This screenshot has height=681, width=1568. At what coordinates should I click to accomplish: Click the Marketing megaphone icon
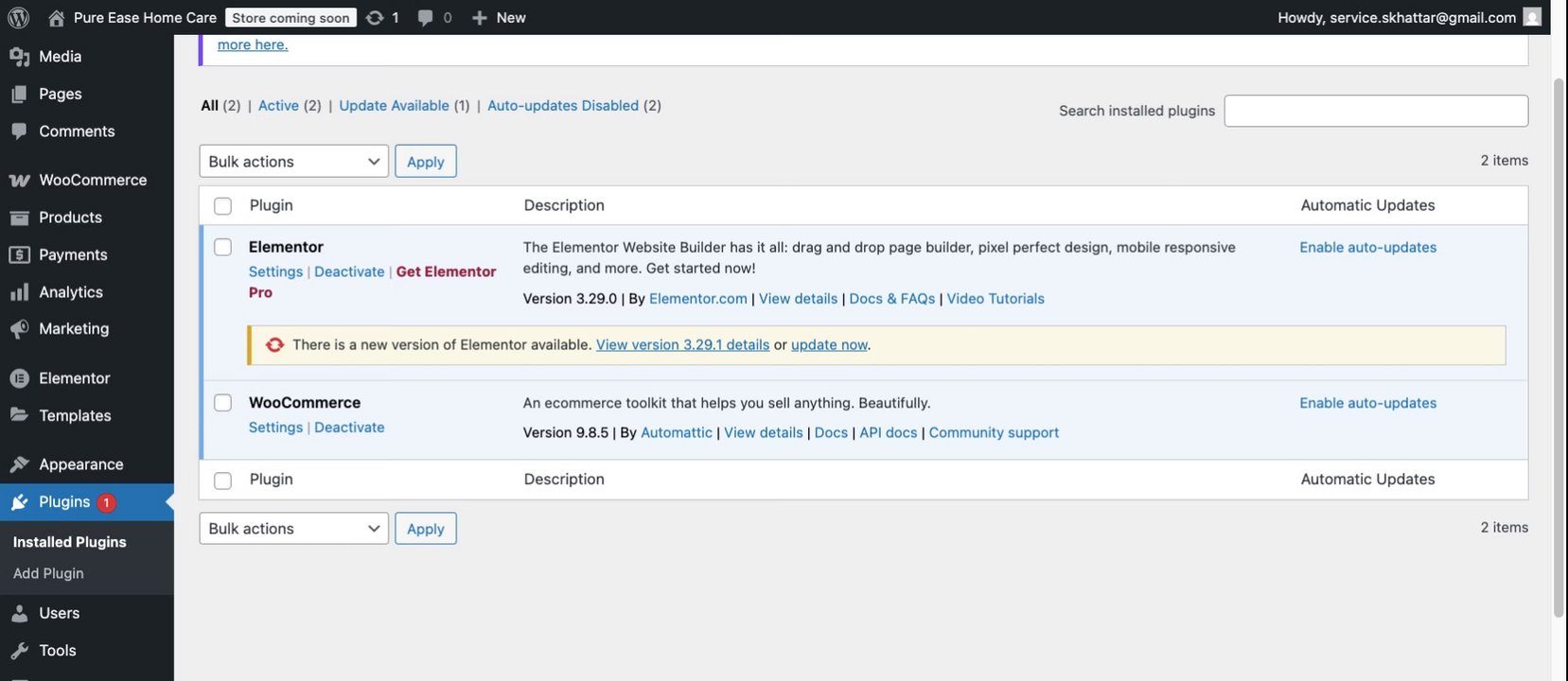click(x=19, y=329)
